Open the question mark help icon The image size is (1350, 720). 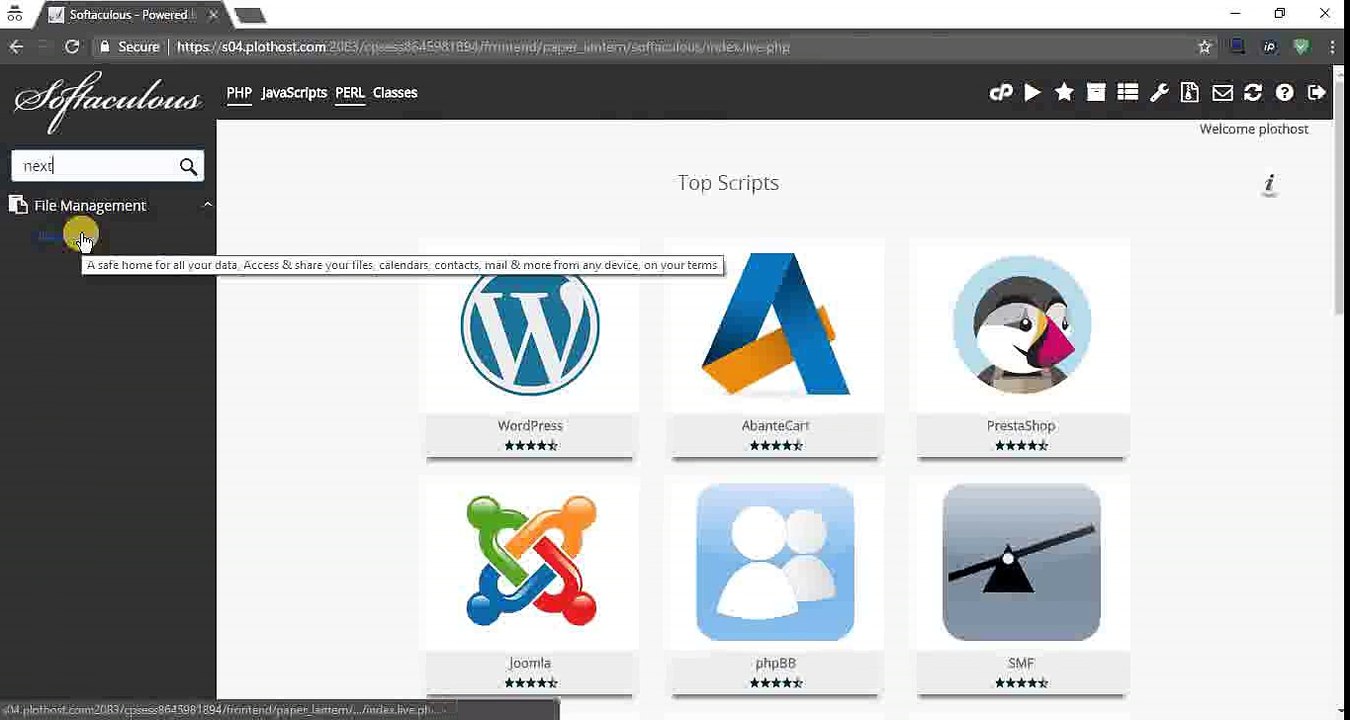pos(1285,93)
